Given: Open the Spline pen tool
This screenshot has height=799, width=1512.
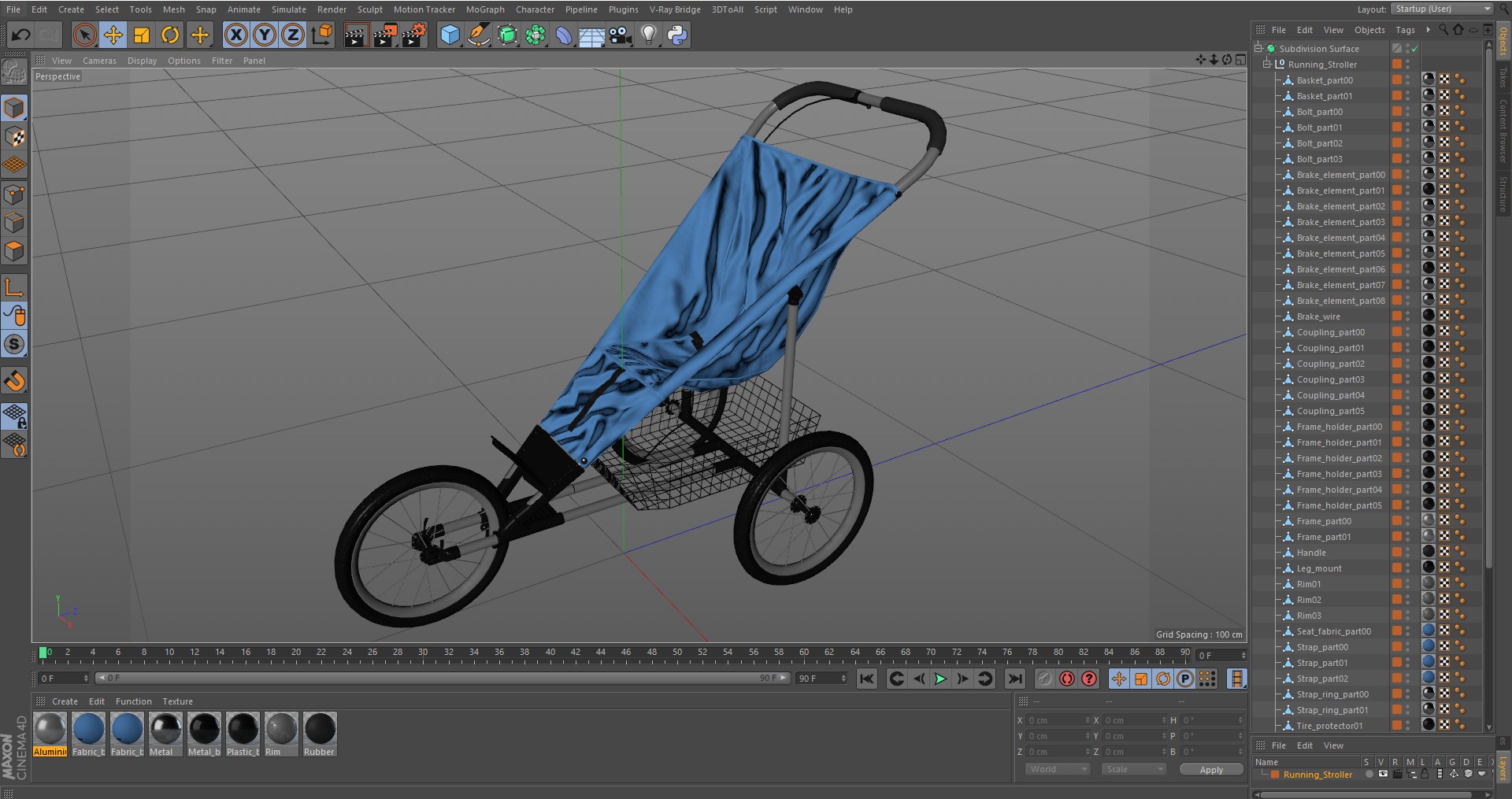Looking at the screenshot, I should 478,35.
